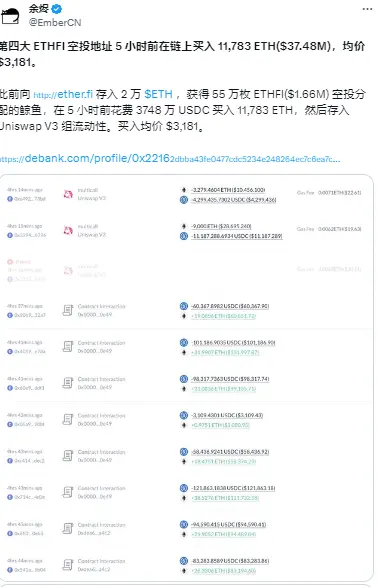Select the amount -98,317.7363 USDC
Screen dimensions: 378x587
[x=230, y=379]
